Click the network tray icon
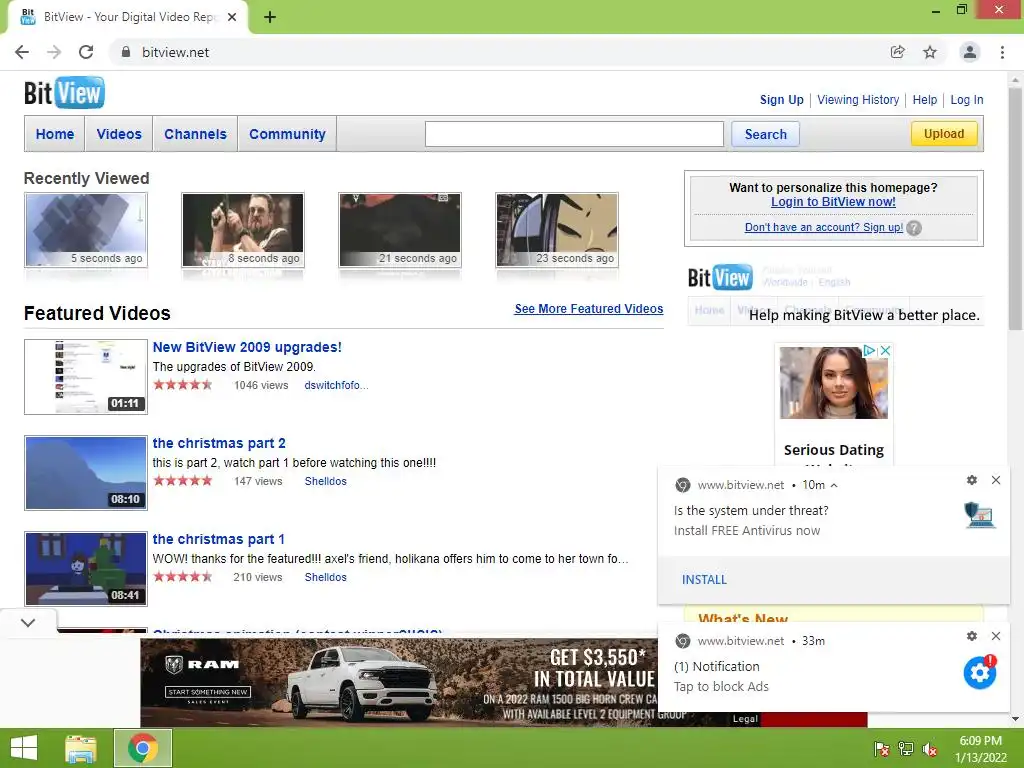 tap(906, 749)
